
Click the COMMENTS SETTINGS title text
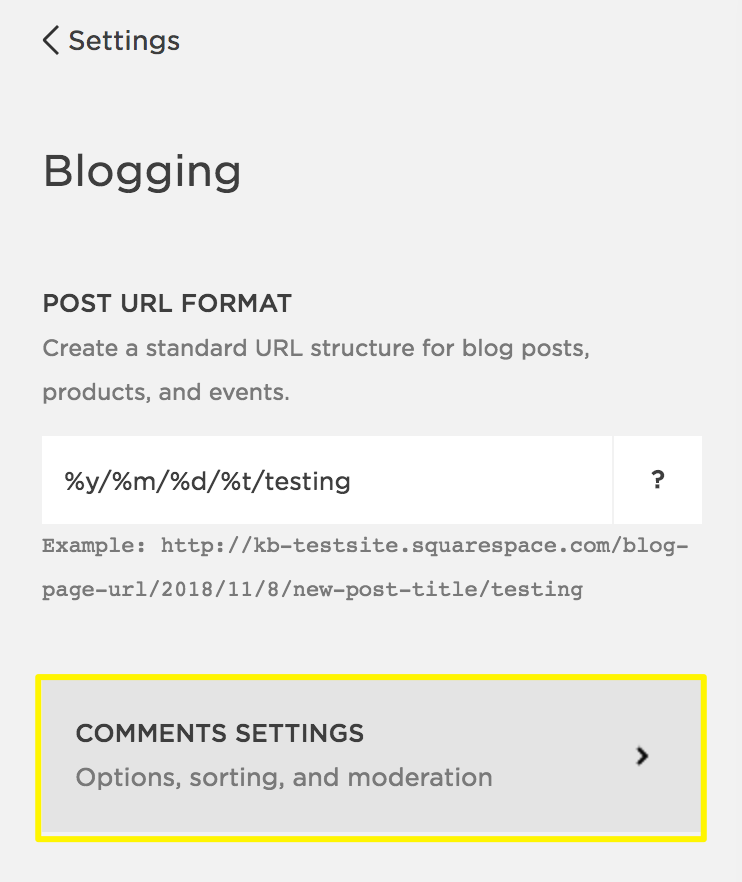219,733
